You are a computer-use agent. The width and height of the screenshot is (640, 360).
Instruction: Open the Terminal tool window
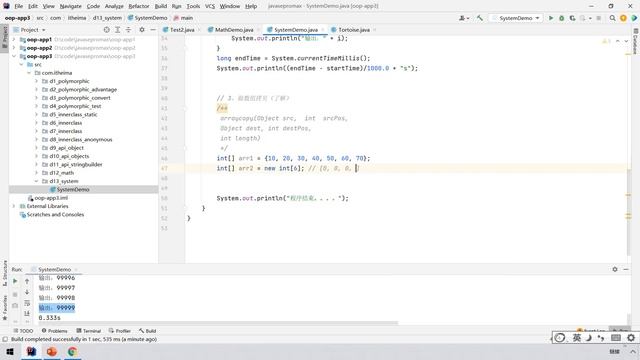coord(89,331)
